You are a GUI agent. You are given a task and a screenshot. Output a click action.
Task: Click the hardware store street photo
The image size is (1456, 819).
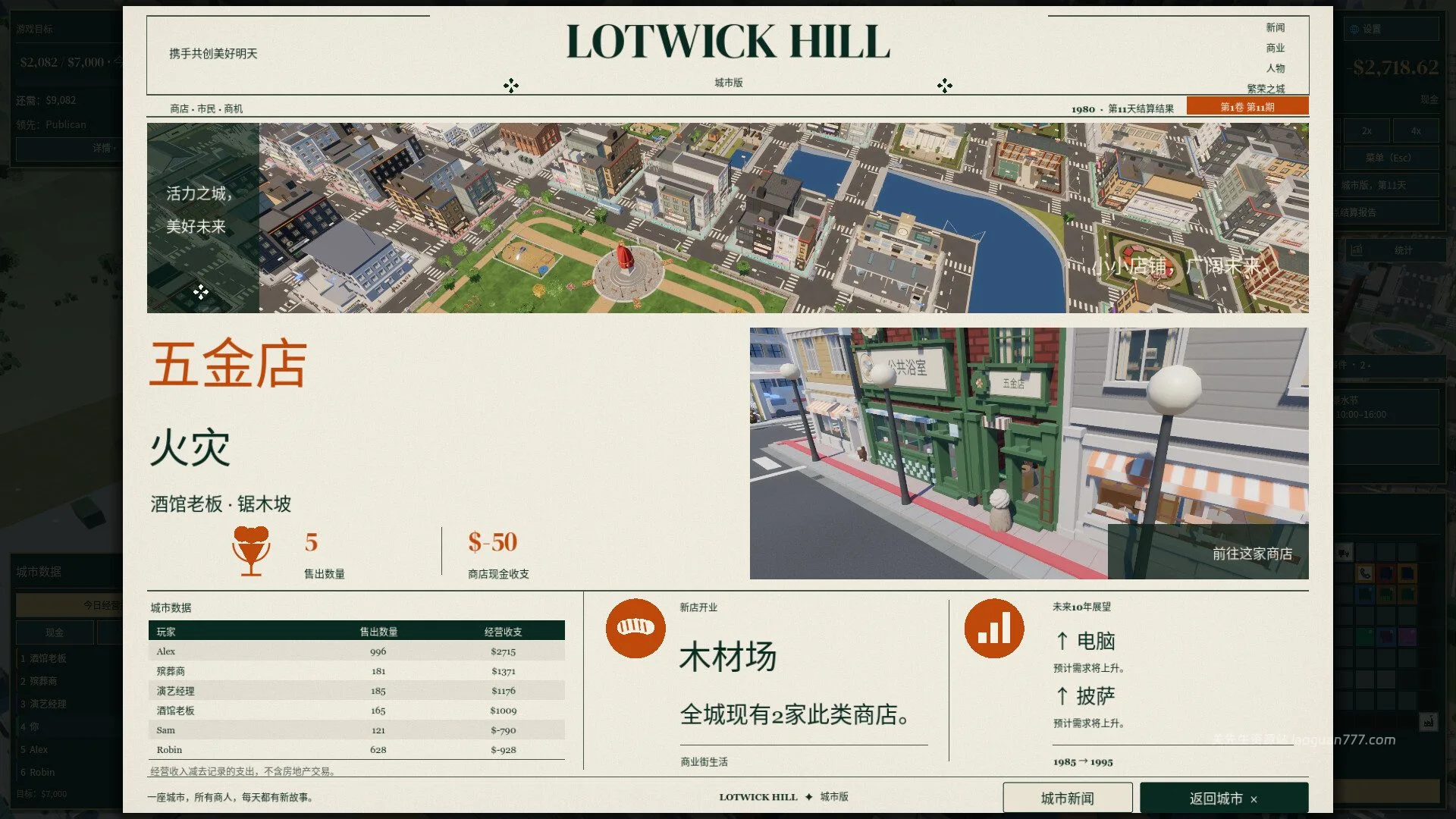(x=1029, y=453)
